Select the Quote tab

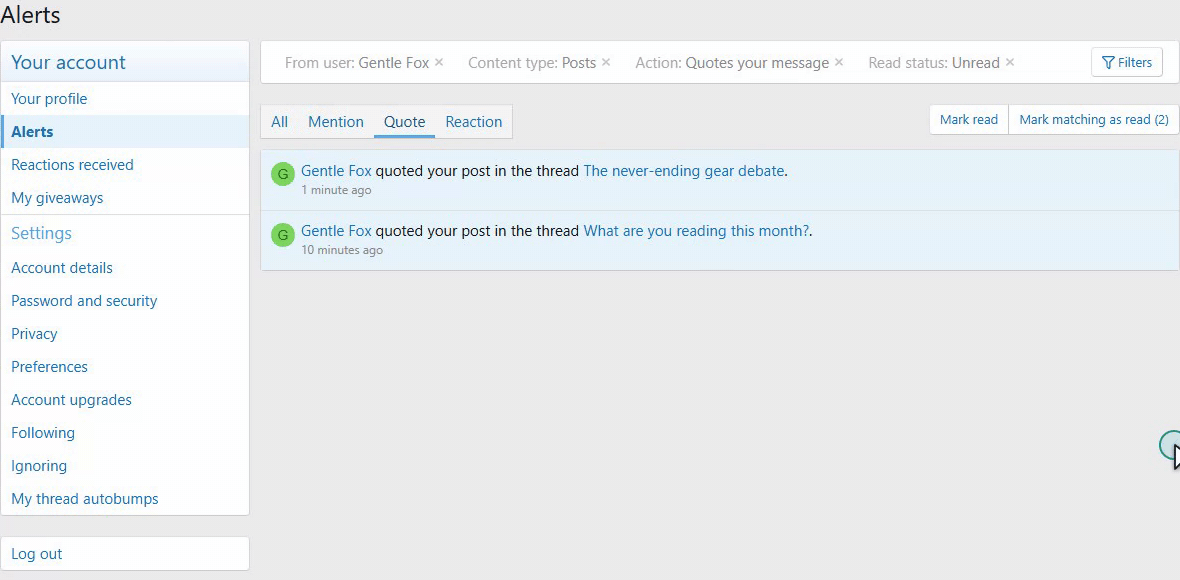(404, 122)
